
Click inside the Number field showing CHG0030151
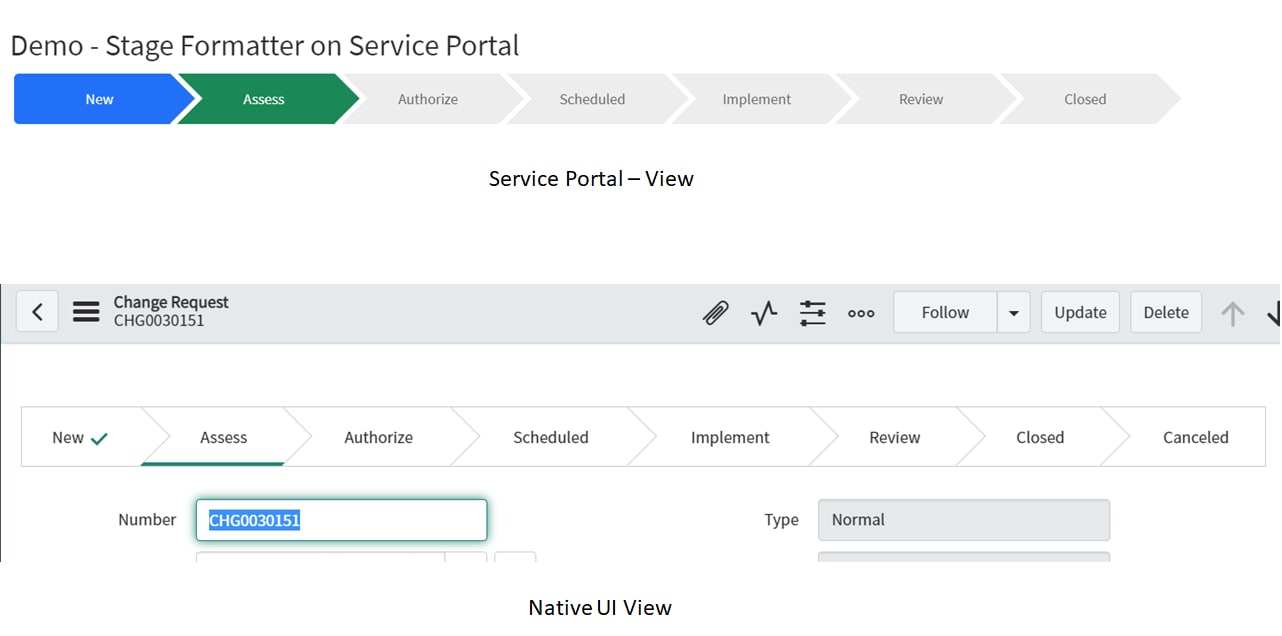340,519
